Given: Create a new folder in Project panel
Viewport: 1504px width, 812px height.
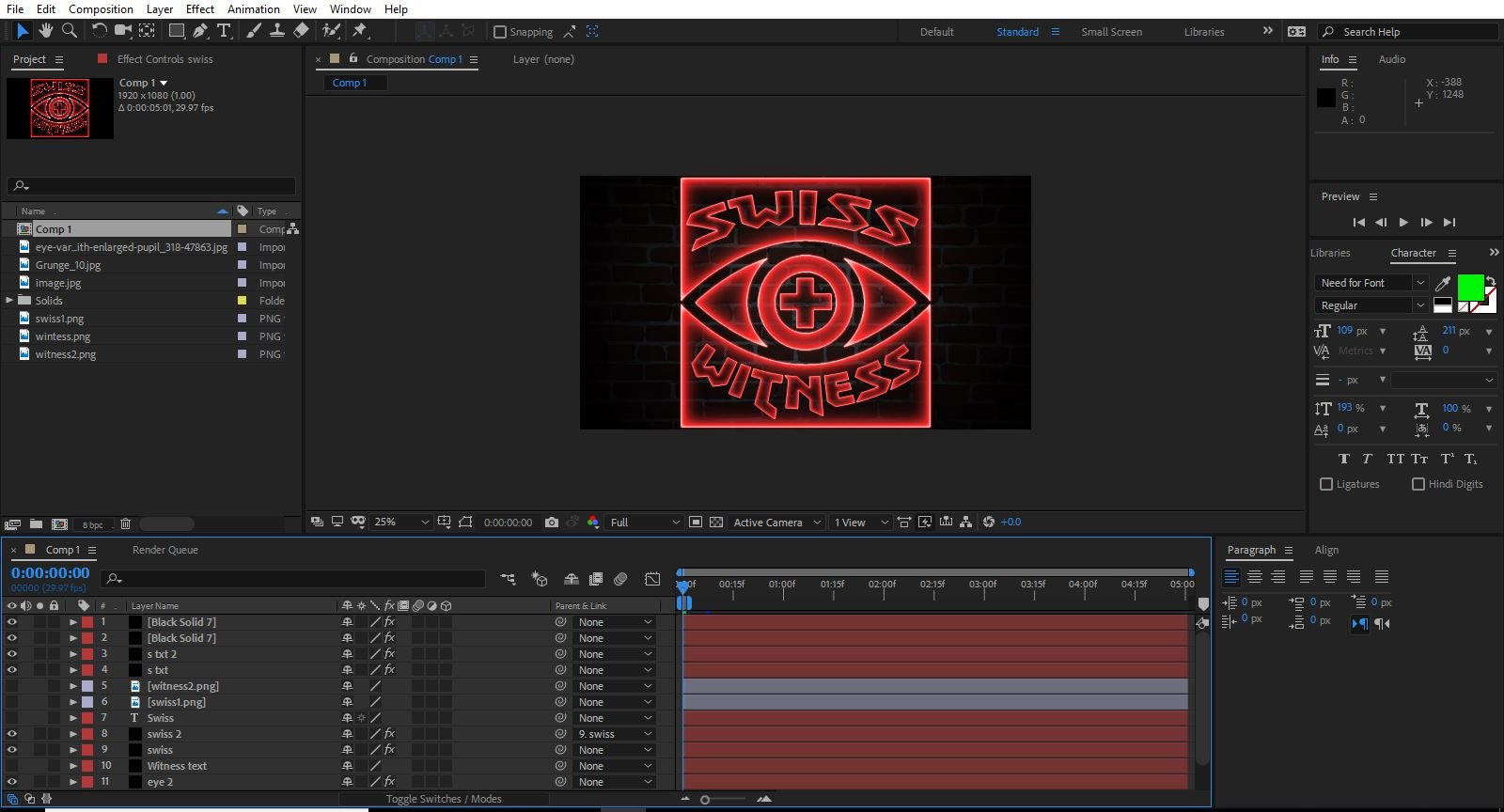Looking at the screenshot, I should click(36, 523).
